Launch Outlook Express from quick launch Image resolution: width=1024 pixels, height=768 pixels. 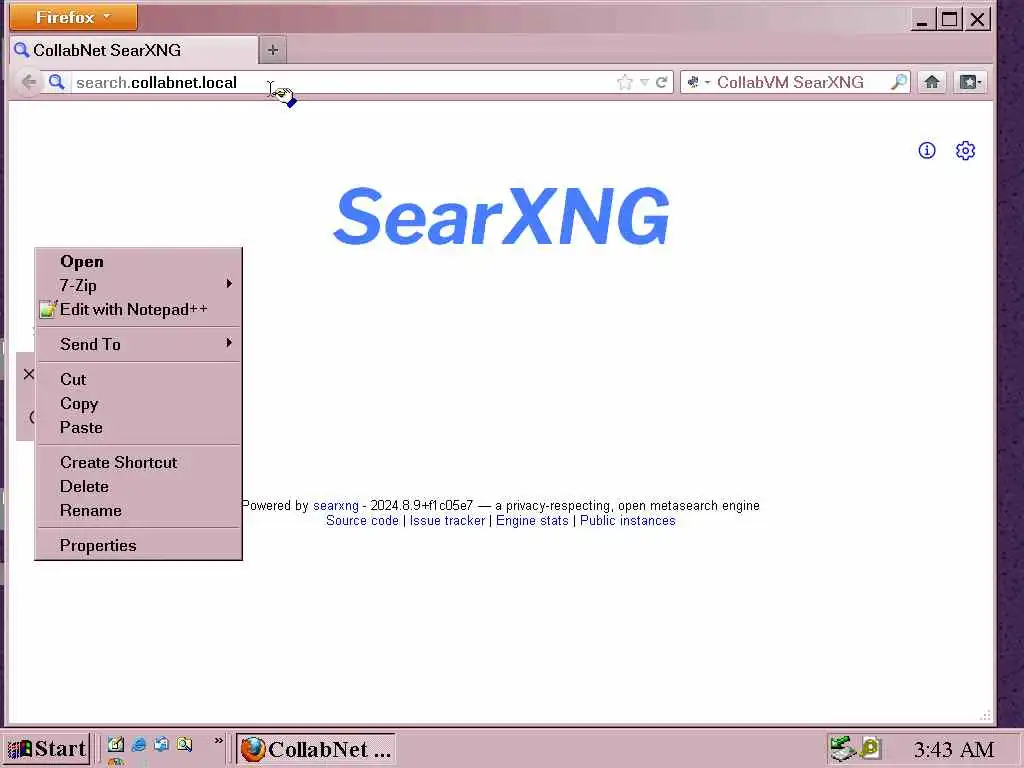click(161, 744)
